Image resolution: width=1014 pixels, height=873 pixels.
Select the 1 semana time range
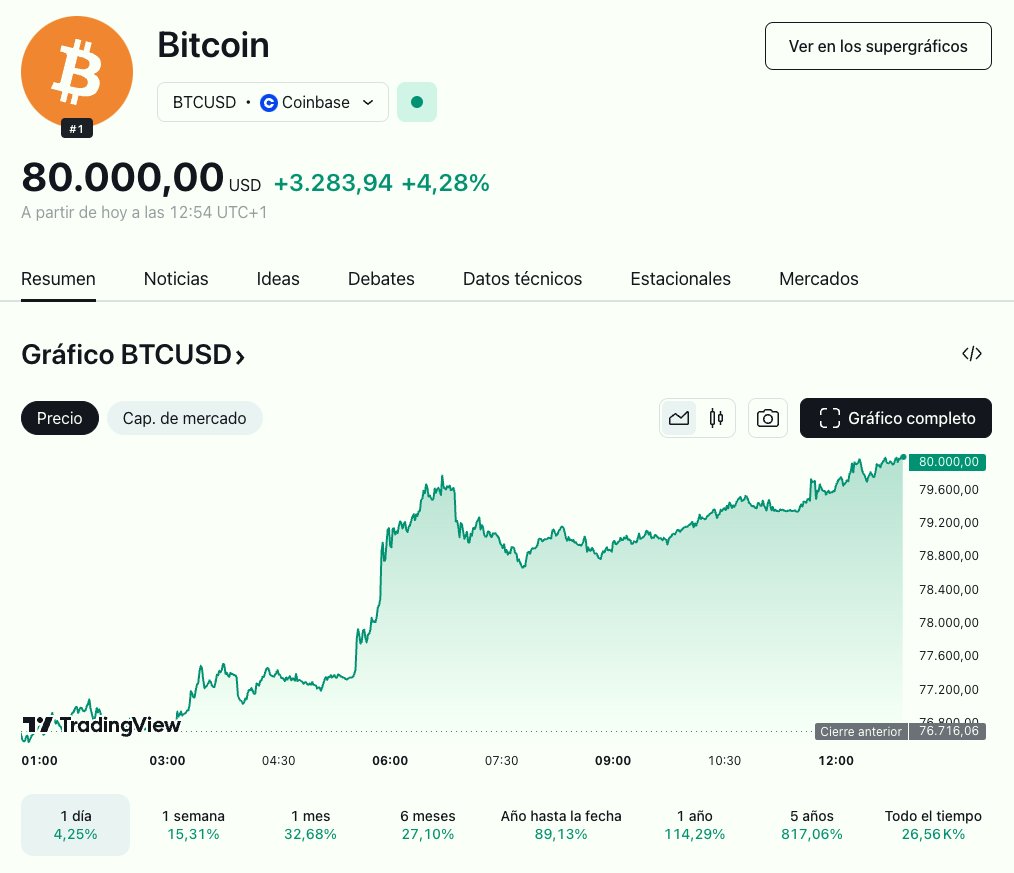pos(193,825)
